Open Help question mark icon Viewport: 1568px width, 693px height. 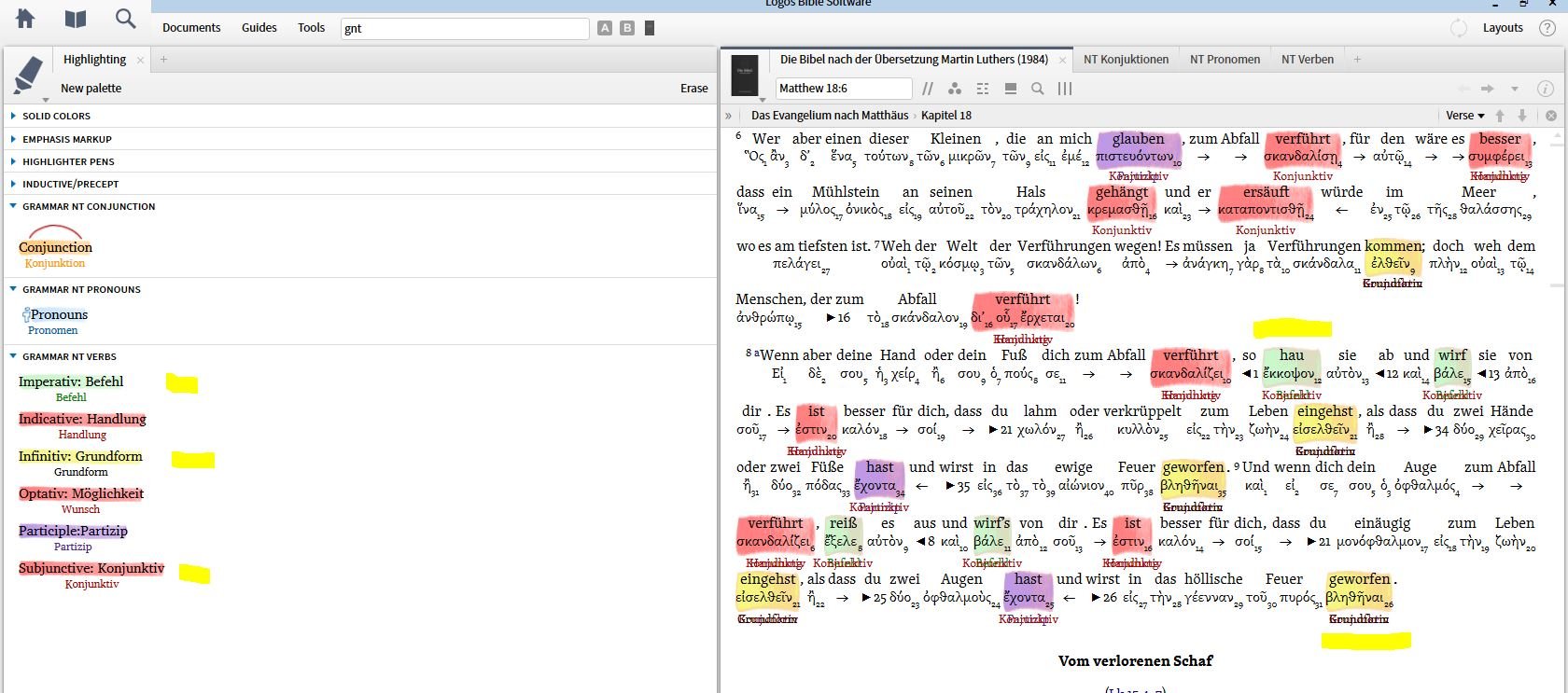pyautogui.click(x=1547, y=28)
